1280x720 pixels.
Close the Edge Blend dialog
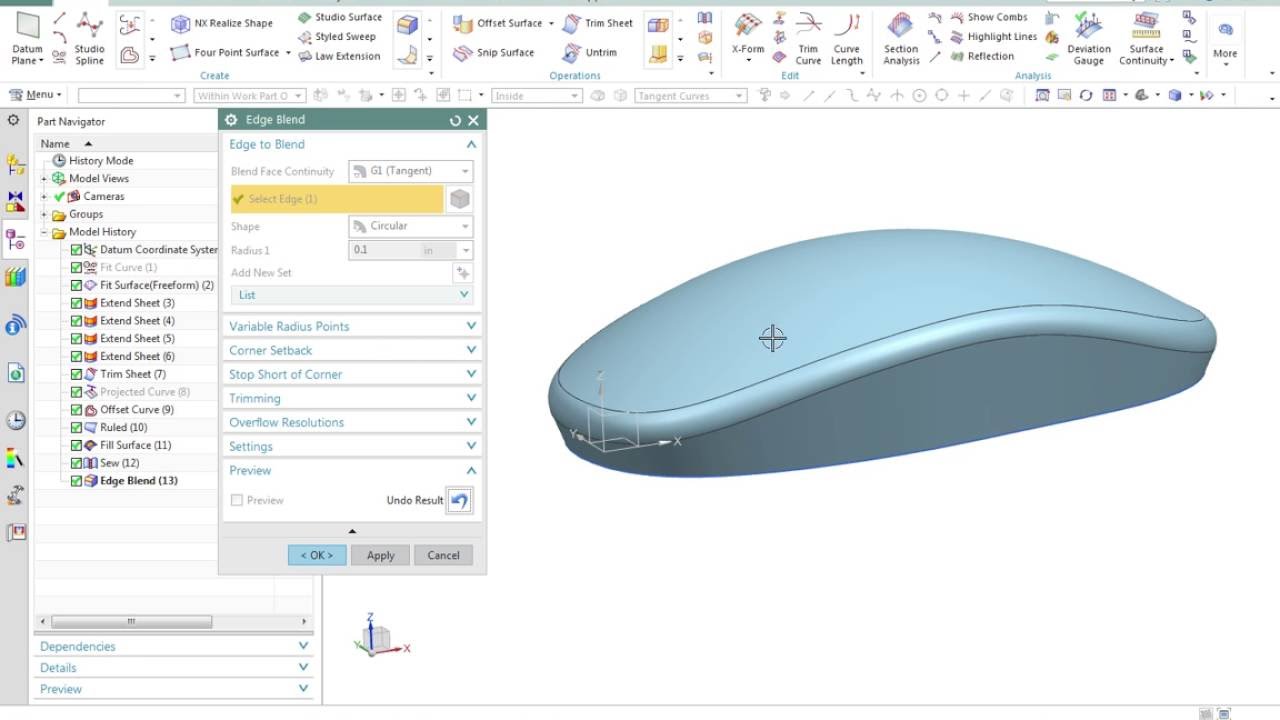473,120
